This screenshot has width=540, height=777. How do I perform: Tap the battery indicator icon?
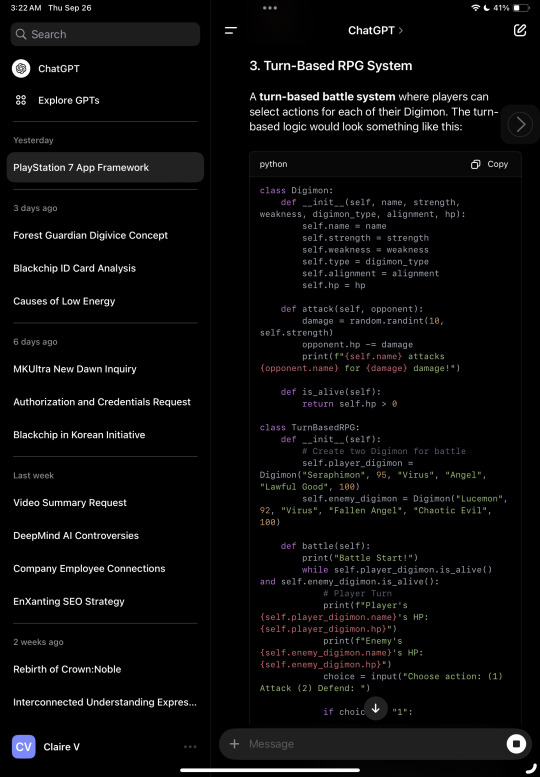[x=521, y=8]
